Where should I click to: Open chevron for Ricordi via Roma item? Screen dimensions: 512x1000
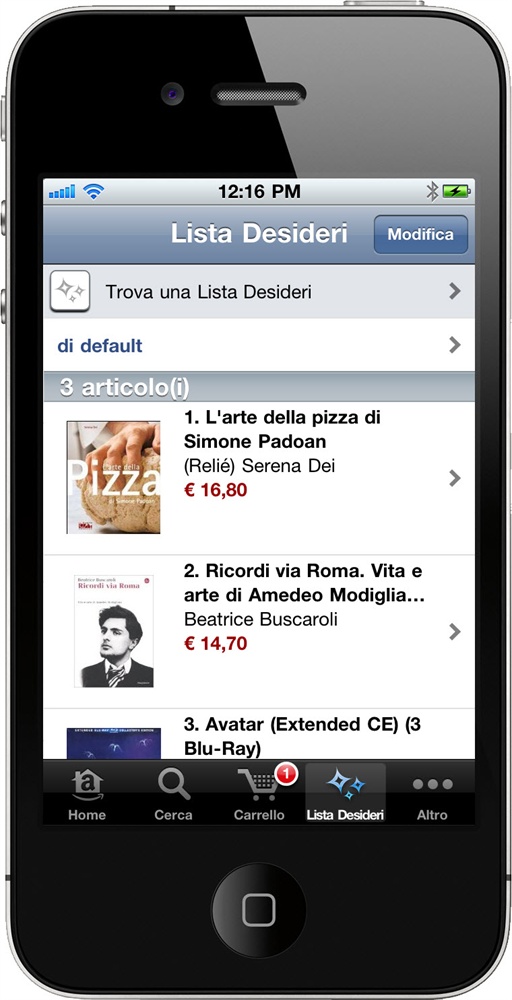point(455,631)
